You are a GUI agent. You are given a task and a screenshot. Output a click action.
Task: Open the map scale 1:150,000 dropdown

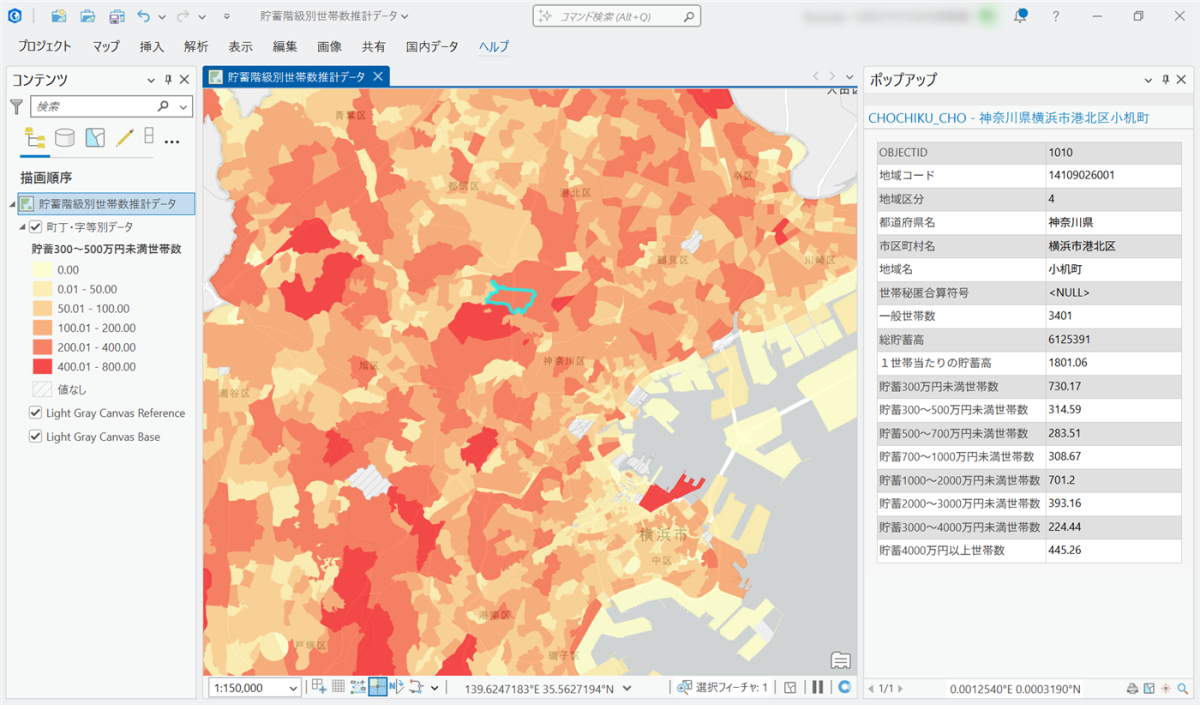point(293,688)
